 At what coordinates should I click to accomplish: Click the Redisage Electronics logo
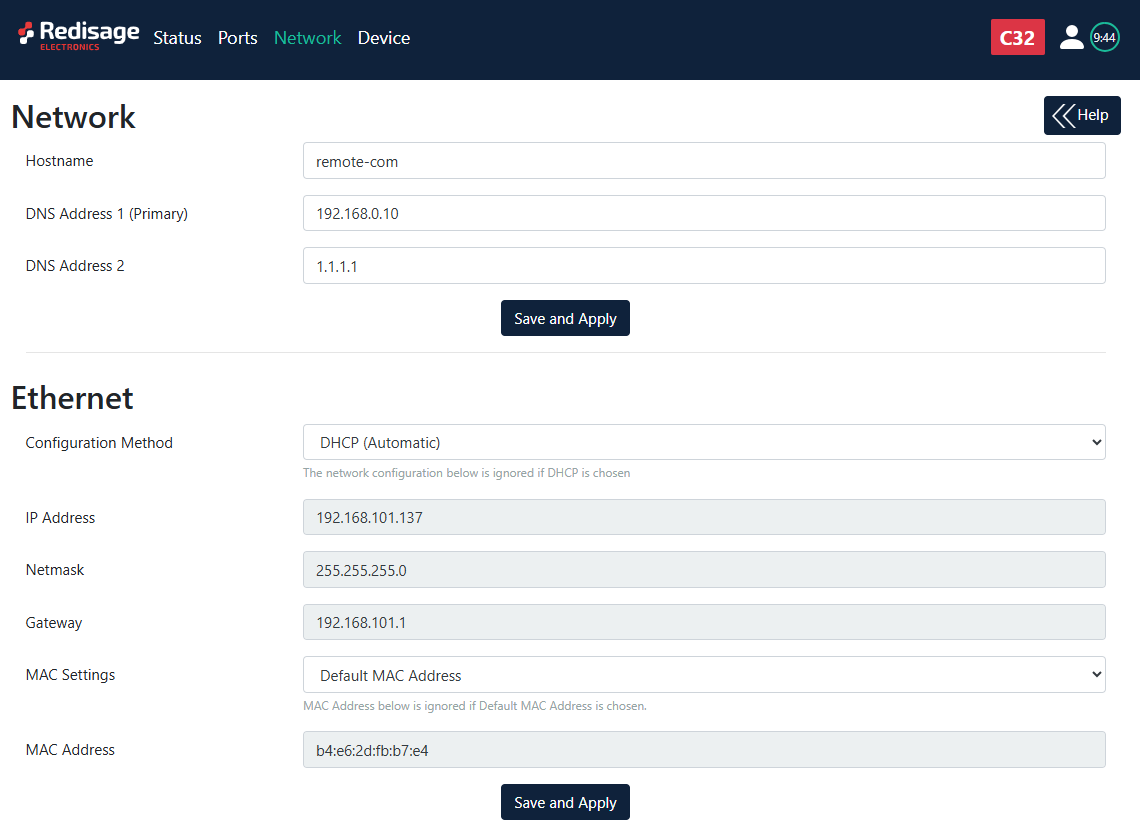tap(78, 36)
